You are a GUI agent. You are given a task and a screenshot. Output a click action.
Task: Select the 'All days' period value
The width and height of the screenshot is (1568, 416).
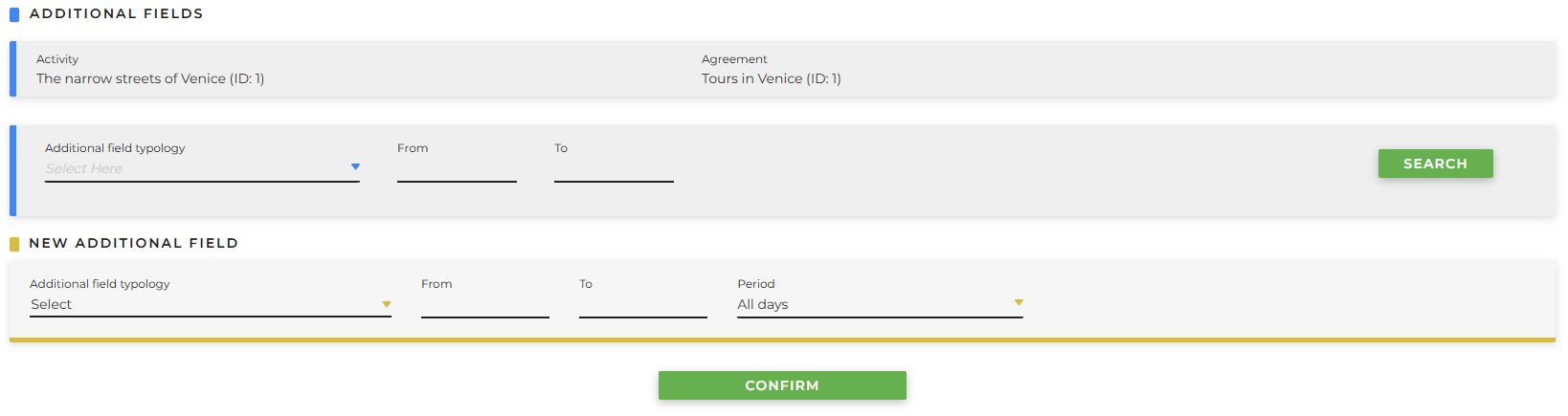(763, 305)
